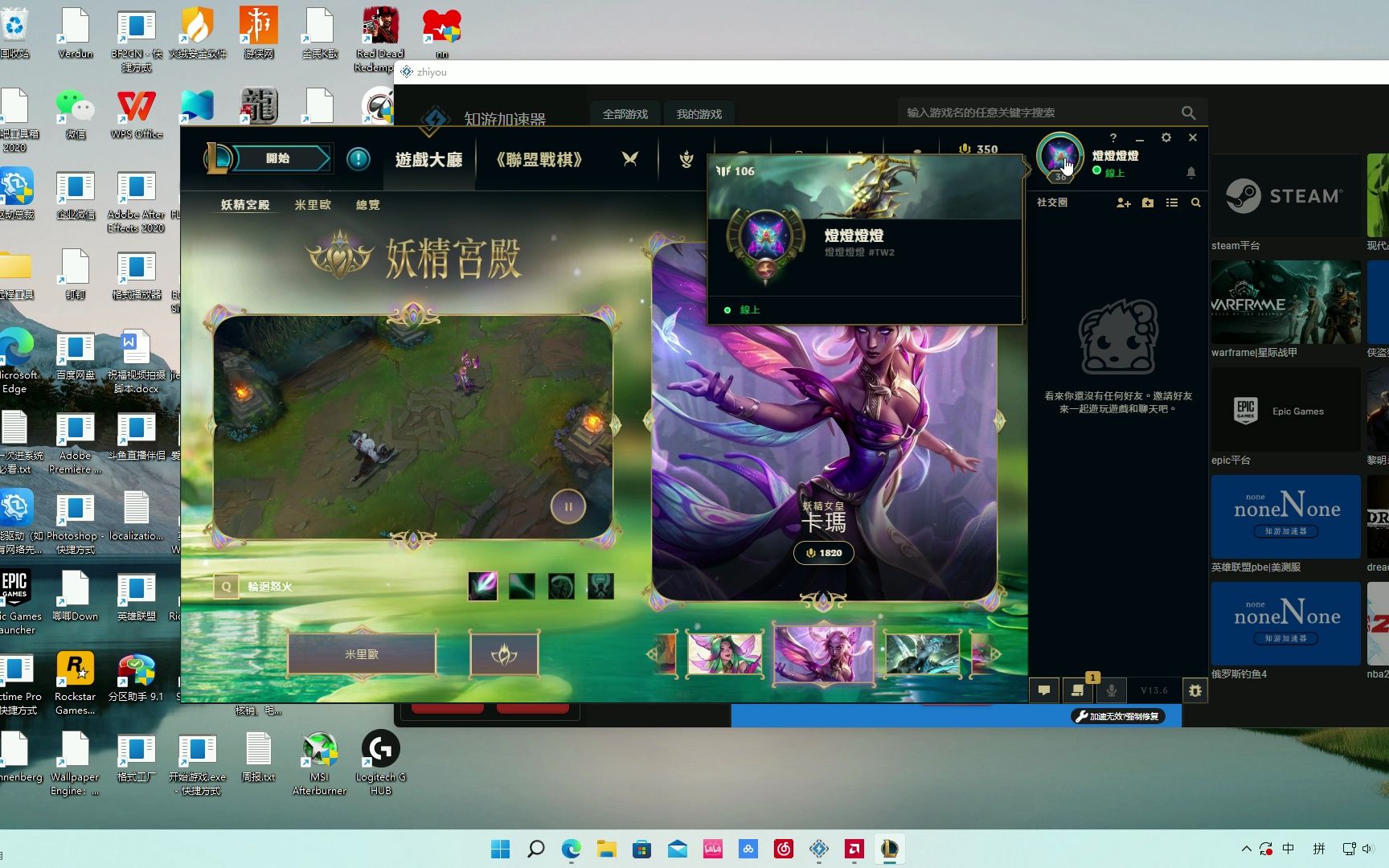Click the Q ability key icon
1389x868 pixels.
[x=226, y=587]
